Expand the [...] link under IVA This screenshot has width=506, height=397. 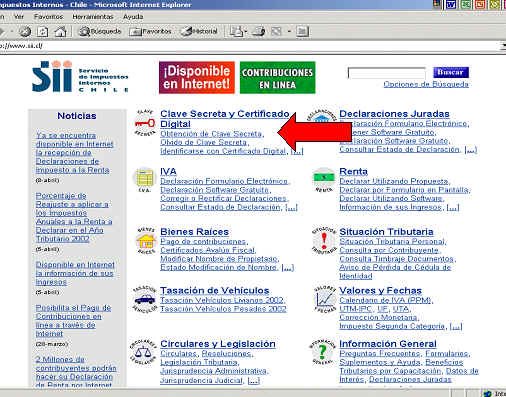coord(291,207)
